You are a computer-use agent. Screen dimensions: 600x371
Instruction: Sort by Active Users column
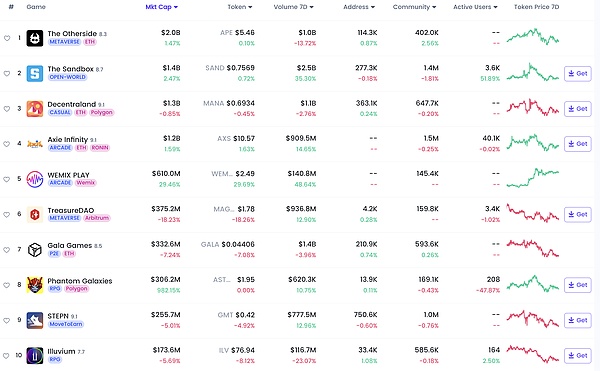[475, 7]
